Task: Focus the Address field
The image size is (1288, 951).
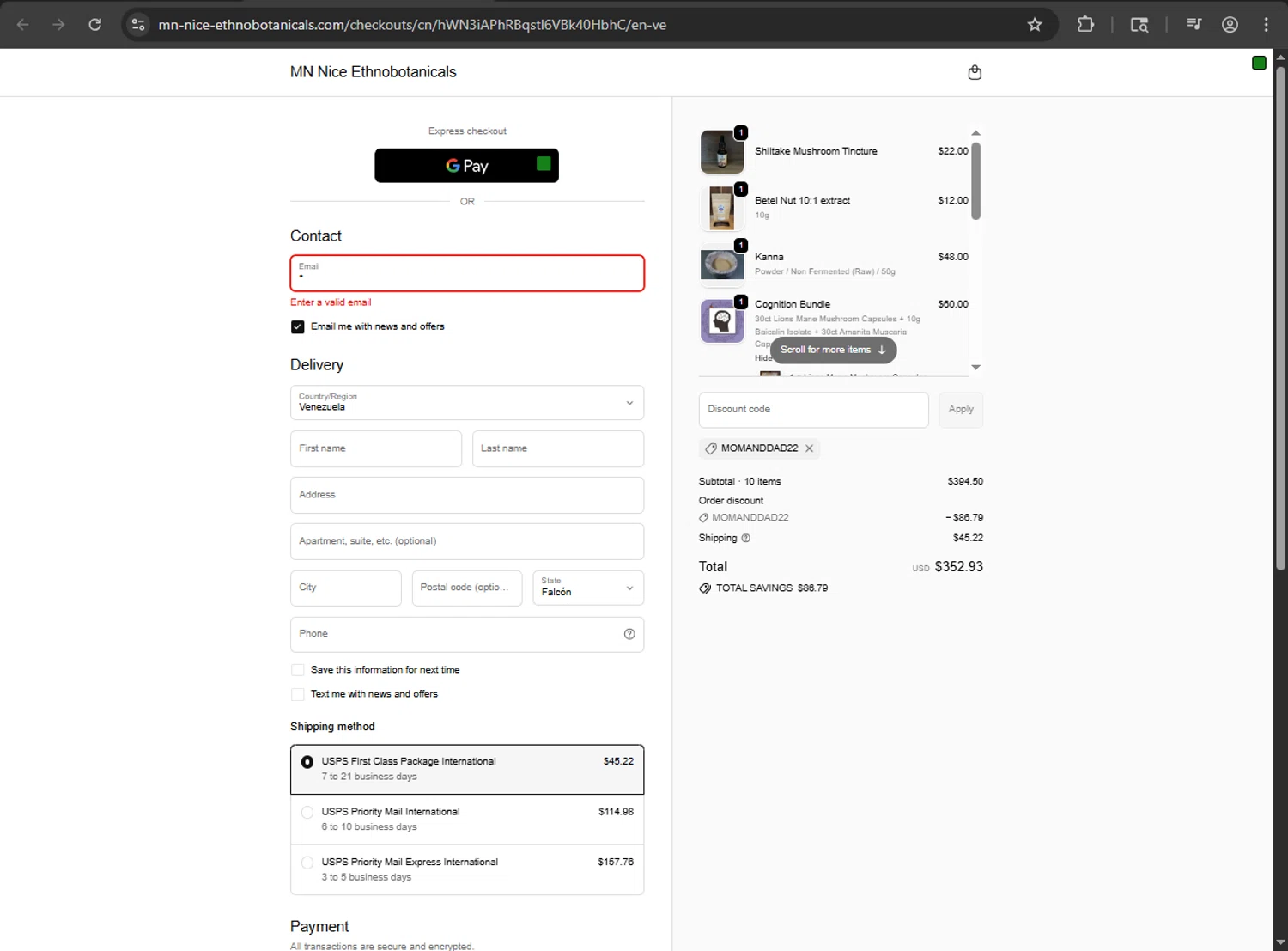Action: pyautogui.click(x=467, y=495)
